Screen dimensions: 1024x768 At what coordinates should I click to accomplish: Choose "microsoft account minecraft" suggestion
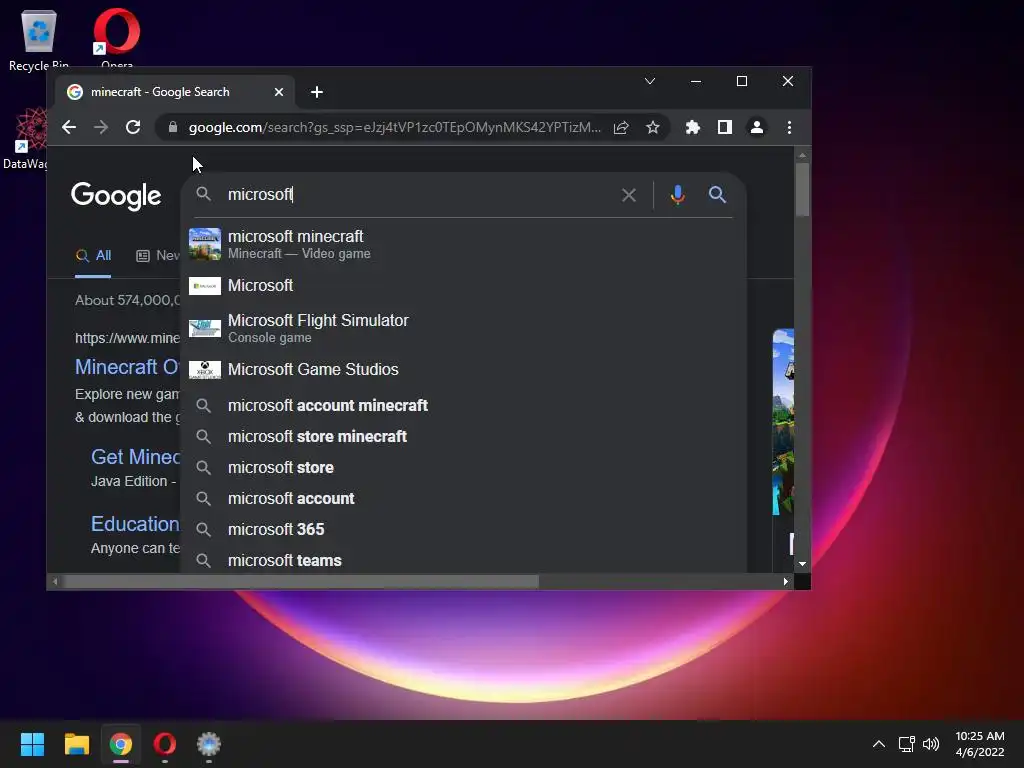(x=464, y=406)
